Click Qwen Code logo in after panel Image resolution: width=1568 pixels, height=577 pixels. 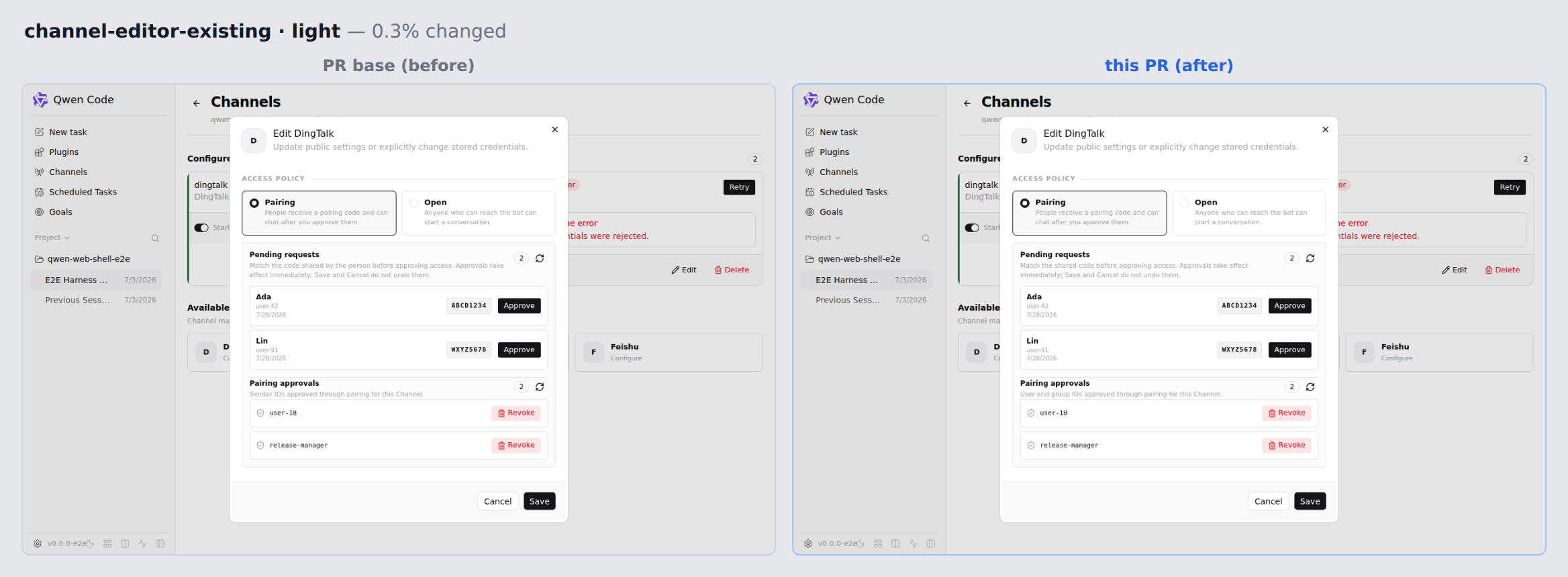coord(811,100)
